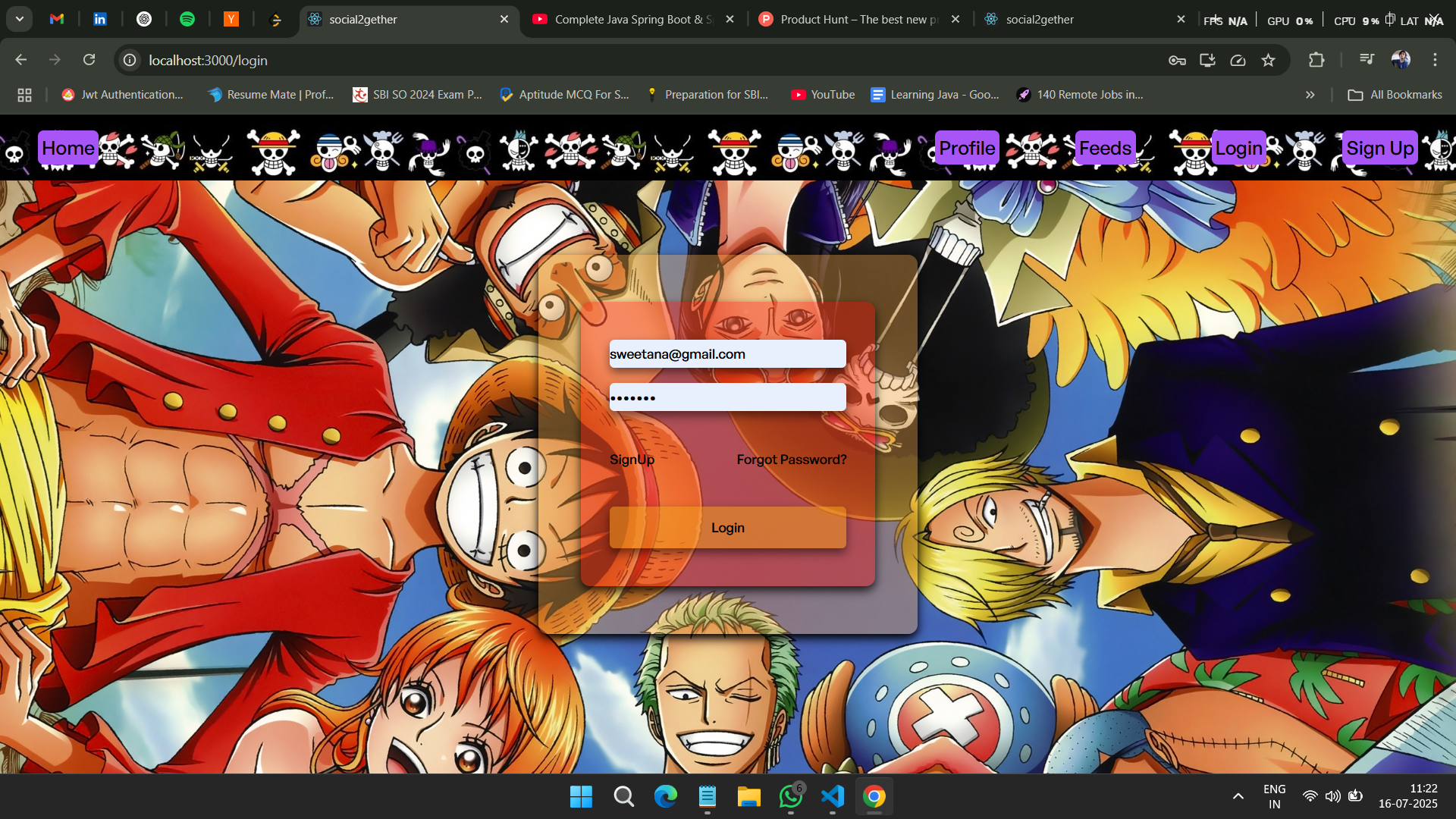Viewport: 1456px width, 819px height.
Task: Click the email input field
Action: [x=726, y=353]
